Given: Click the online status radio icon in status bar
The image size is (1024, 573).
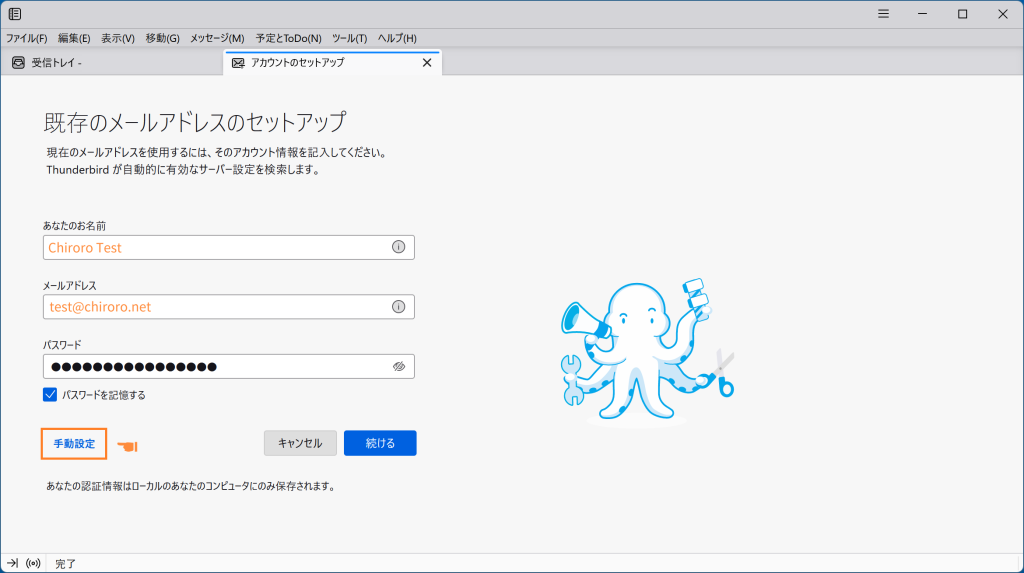Looking at the screenshot, I should coord(33,563).
